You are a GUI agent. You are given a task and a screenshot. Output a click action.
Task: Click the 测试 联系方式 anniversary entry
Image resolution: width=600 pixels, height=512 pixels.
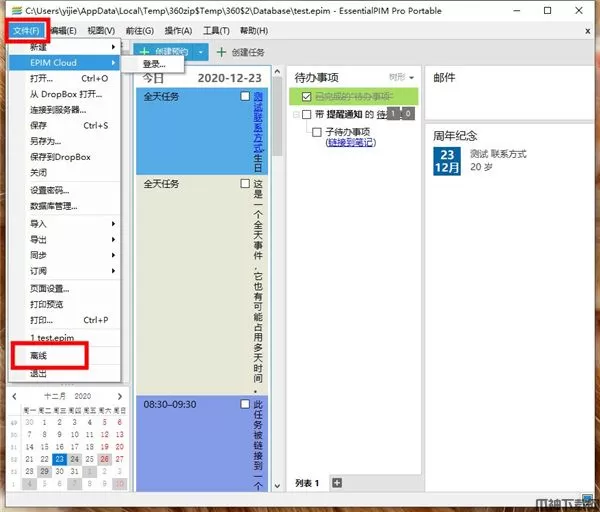coord(498,154)
